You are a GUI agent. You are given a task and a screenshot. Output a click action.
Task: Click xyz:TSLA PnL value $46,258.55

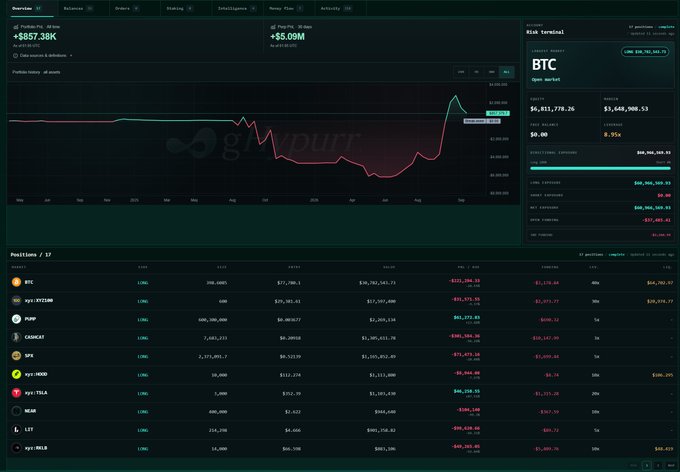467,391
